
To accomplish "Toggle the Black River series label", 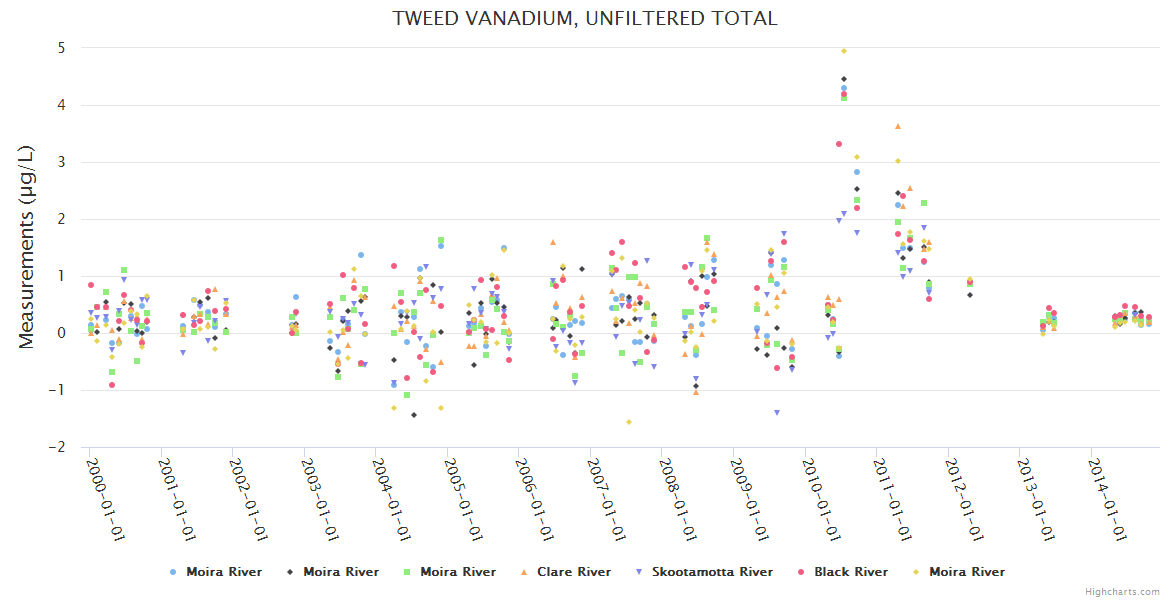I will click(x=850, y=572).
